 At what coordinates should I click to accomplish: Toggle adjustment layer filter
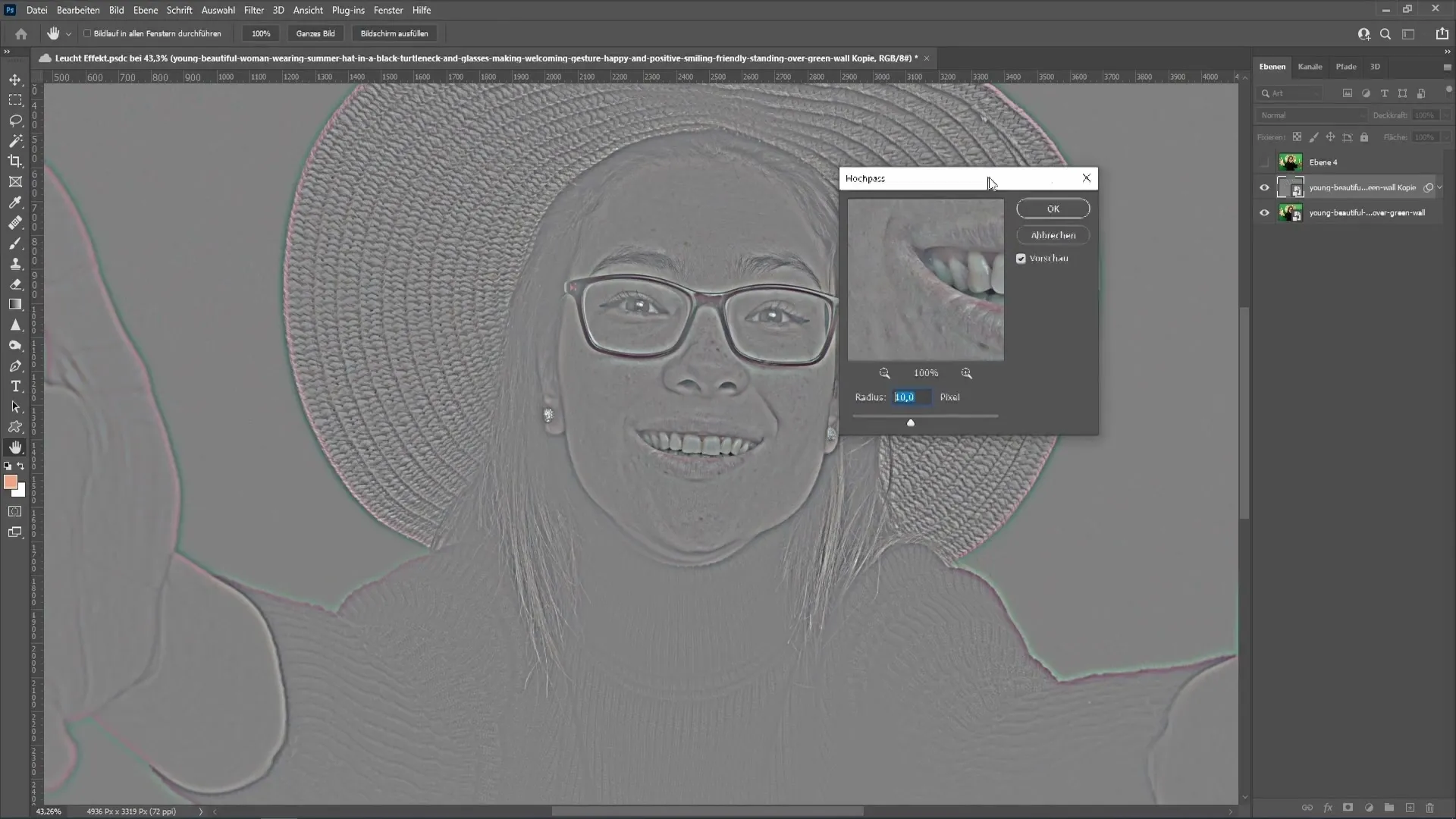point(1366,93)
